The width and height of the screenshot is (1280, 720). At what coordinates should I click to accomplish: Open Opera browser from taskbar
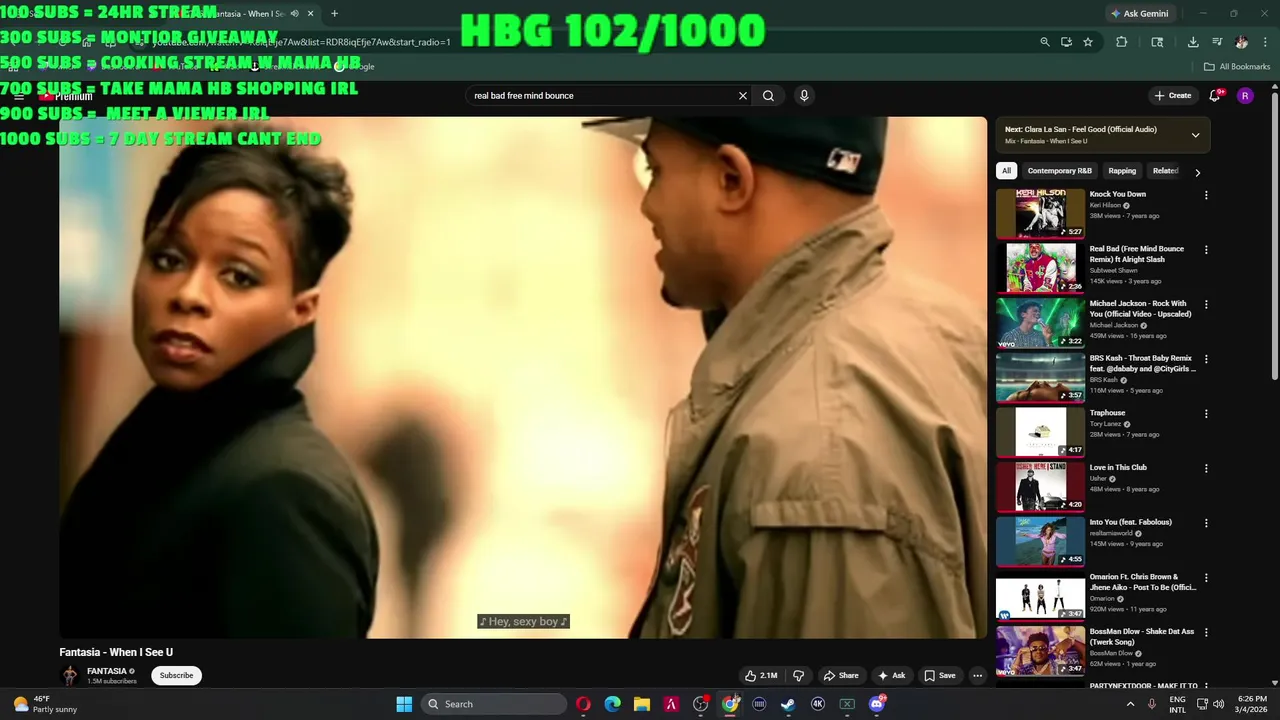point(583,704)
